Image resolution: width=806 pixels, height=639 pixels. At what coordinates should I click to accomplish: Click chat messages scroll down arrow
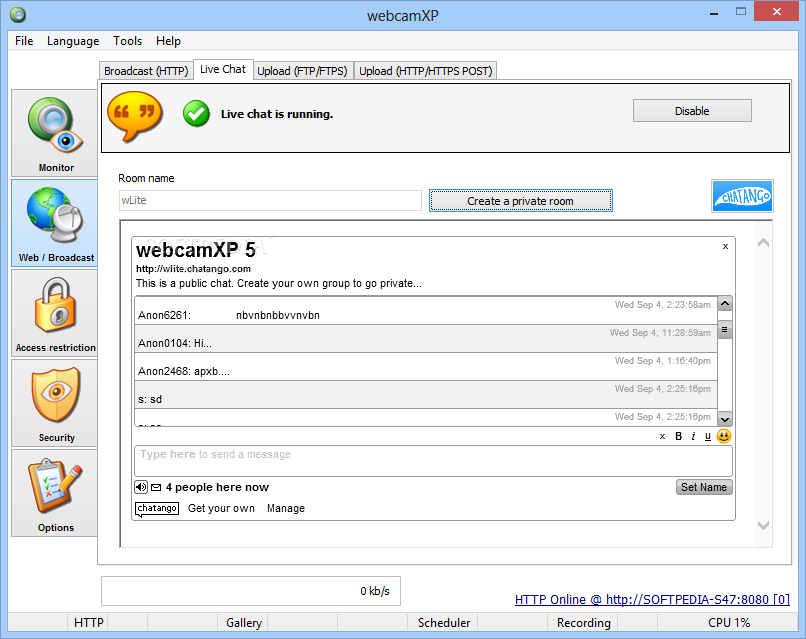[725, 419]
